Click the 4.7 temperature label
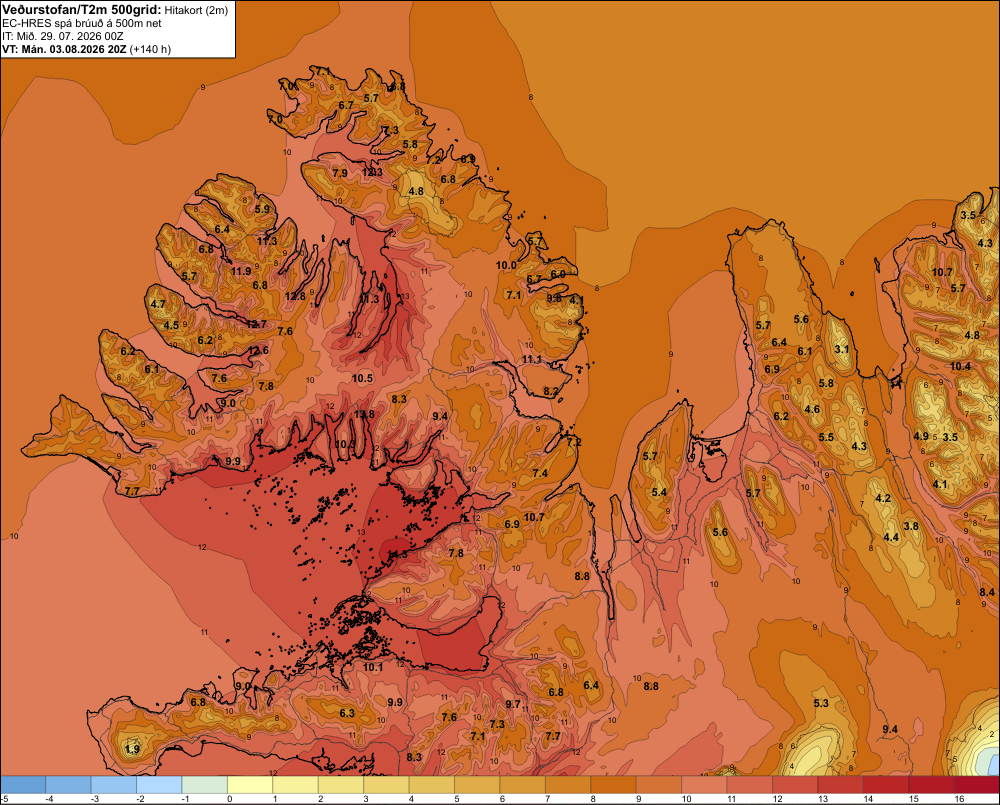Image resolution: width=1000 pixels, height=805 pixels. (x=158, y=304)
